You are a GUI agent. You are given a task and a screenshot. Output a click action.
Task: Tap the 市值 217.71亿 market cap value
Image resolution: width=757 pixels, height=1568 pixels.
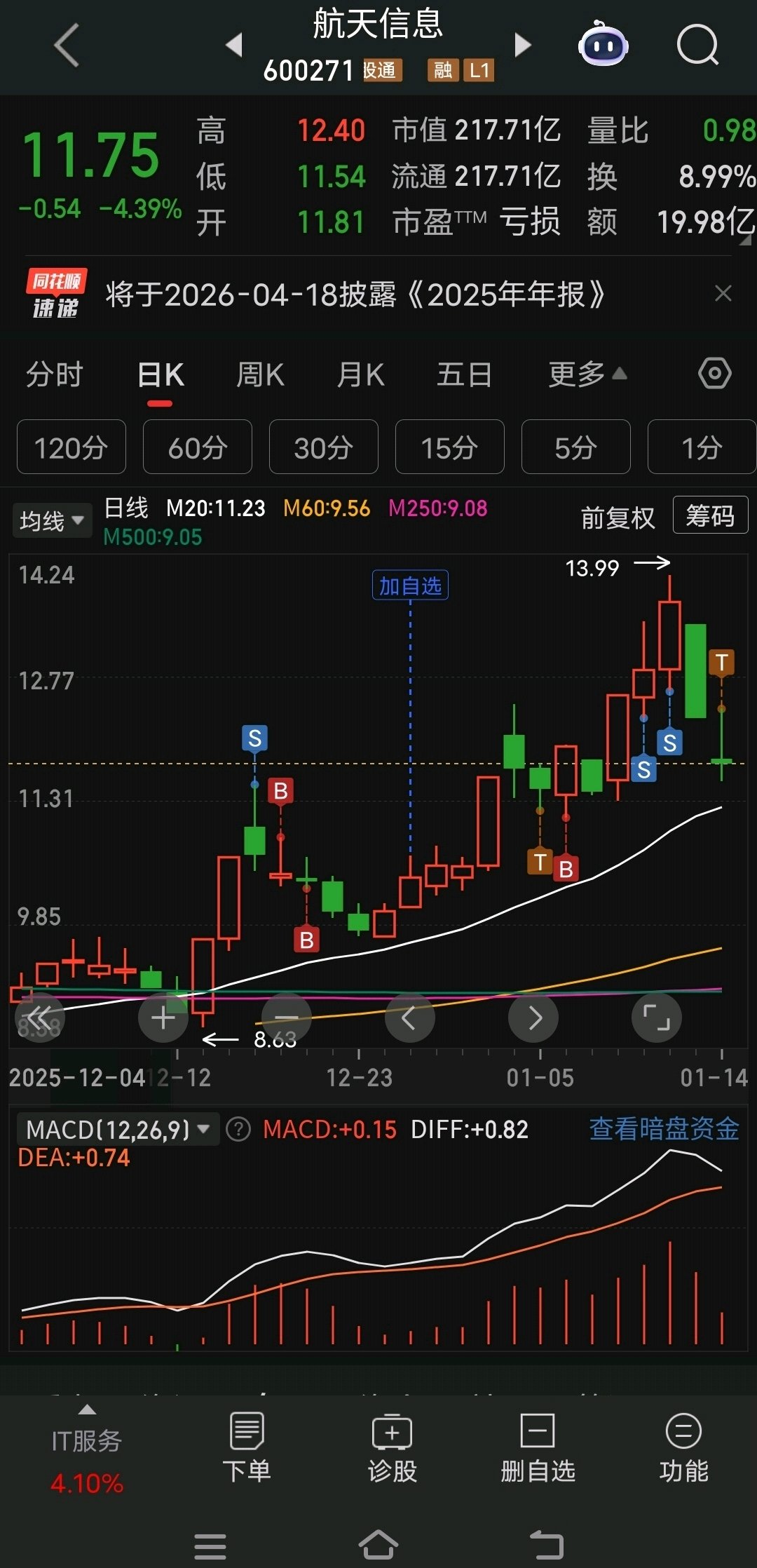click(477, 130)
